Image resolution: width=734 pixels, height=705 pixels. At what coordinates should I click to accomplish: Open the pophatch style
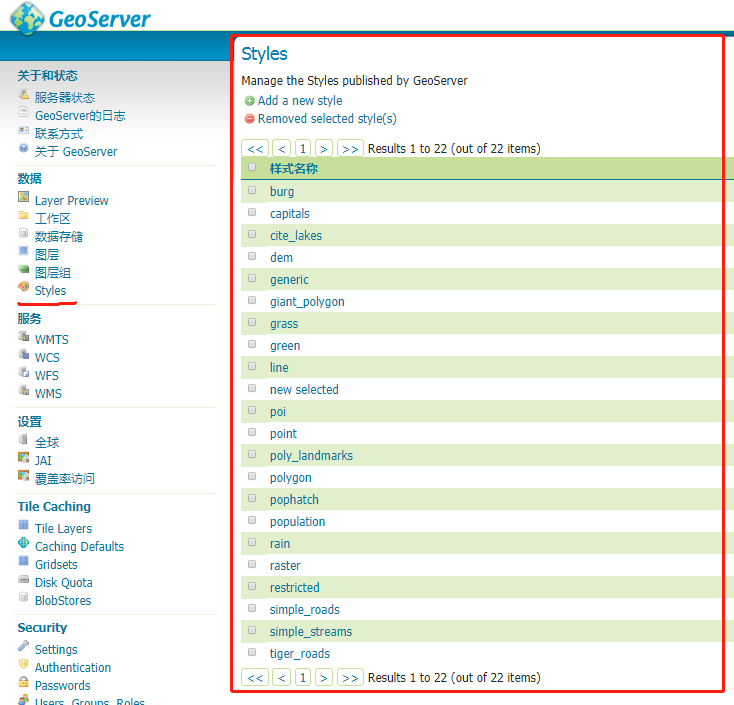pyautogui.click(x=294, y=500)
